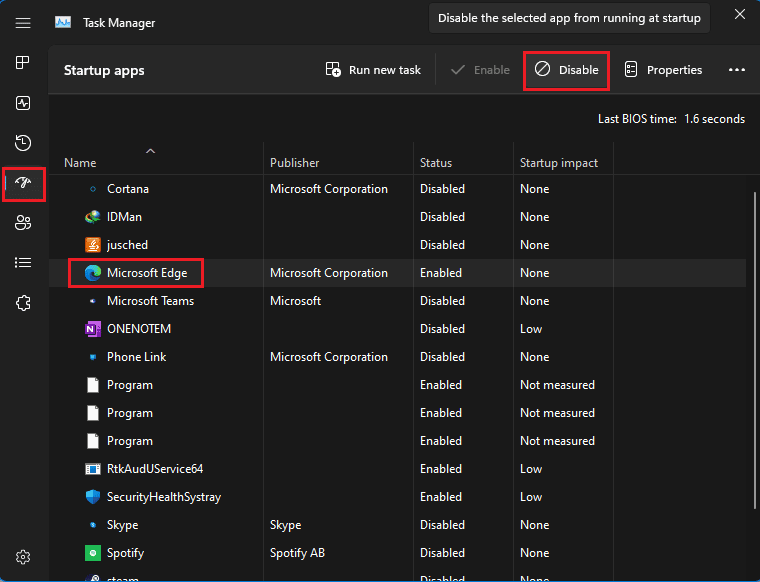Click the Microsoft Edge icon in the list

coord(93,273)
